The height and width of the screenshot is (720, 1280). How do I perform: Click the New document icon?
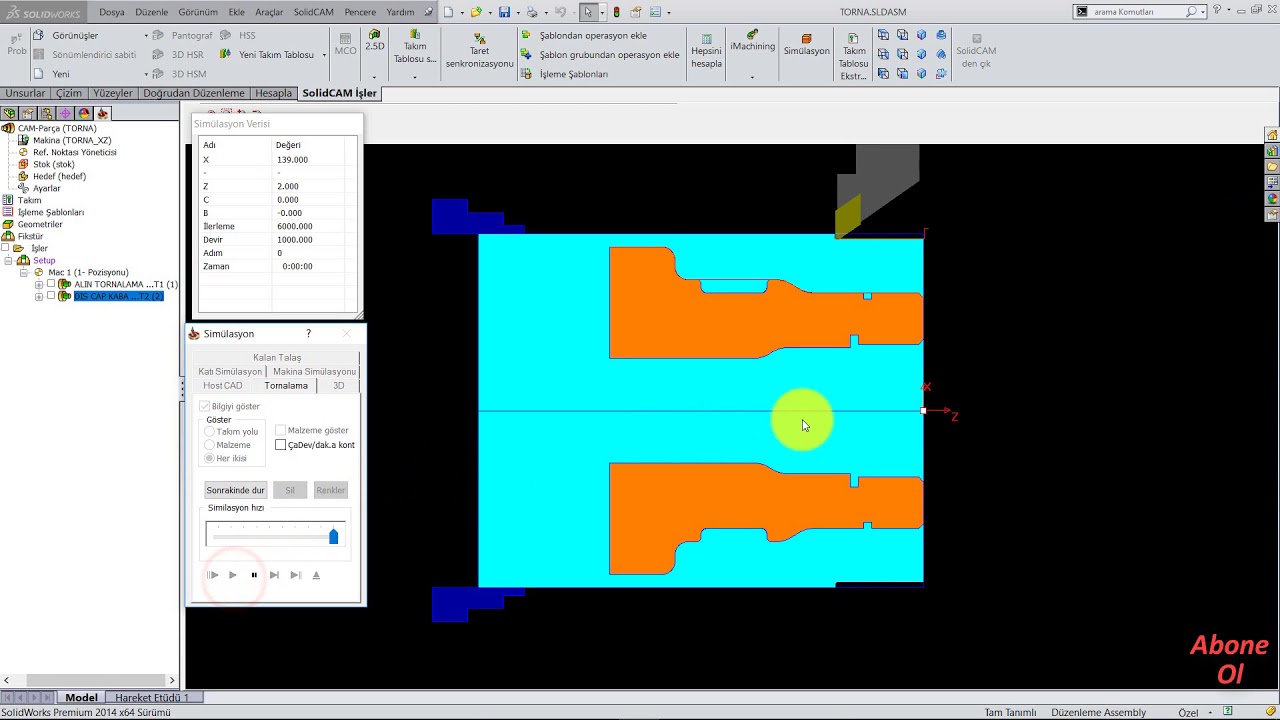tap(449, 12)
